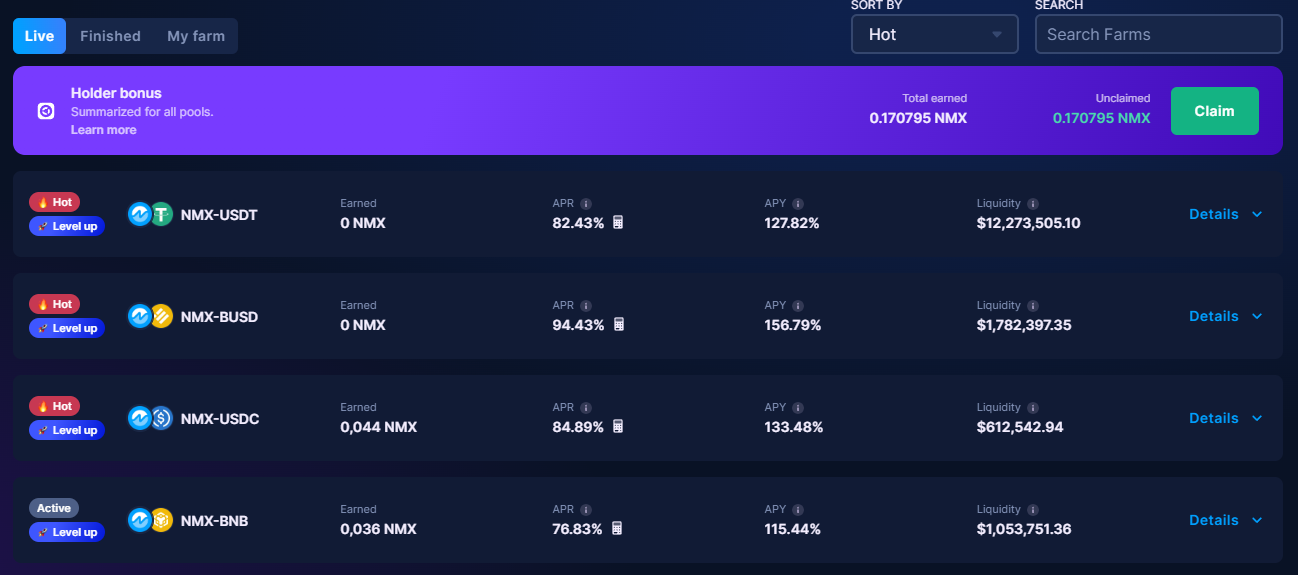Click liquidity value $12,273,505.10
Screen dimensions: 1298x575
pyautogui.click(x=1028, y=223)
